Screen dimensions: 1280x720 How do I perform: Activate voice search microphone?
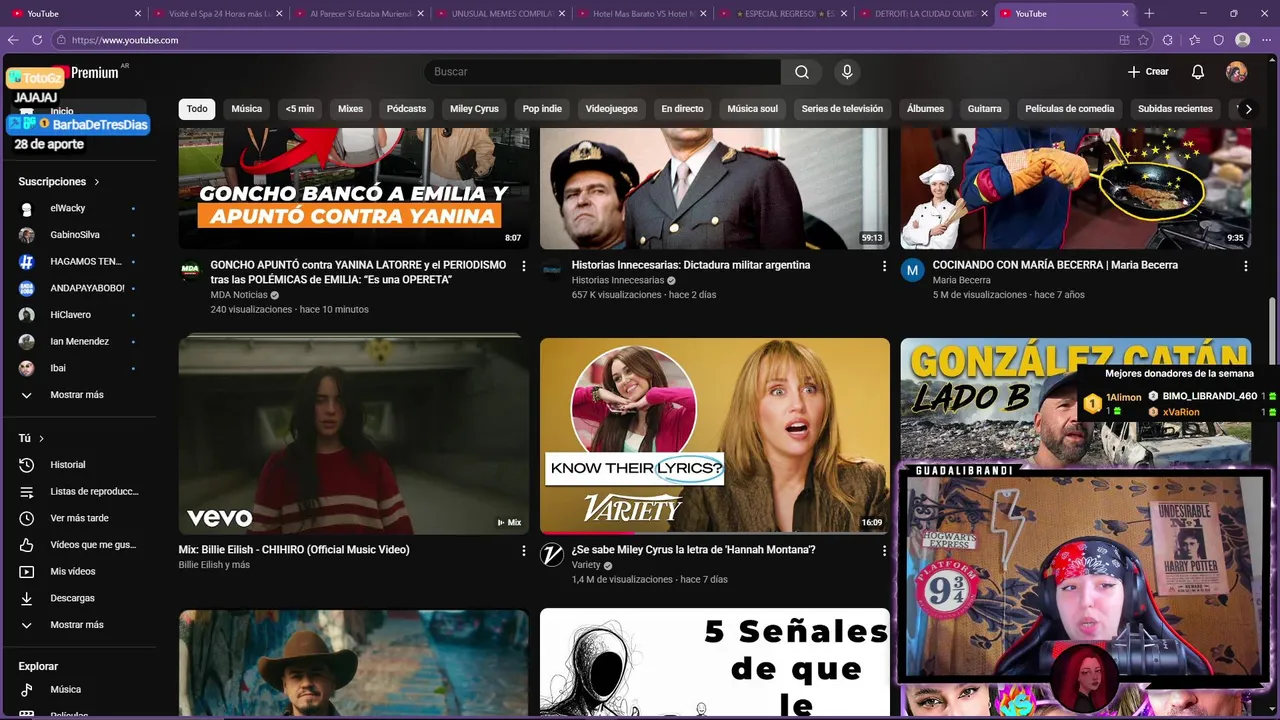pos(847,72)
